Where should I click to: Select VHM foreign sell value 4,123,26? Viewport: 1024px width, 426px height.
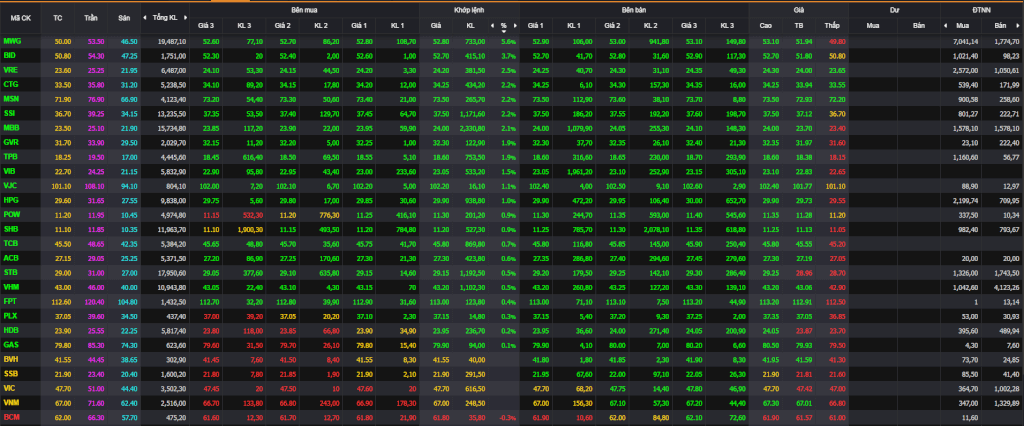pyautogui.click(x=1006, y=286)
